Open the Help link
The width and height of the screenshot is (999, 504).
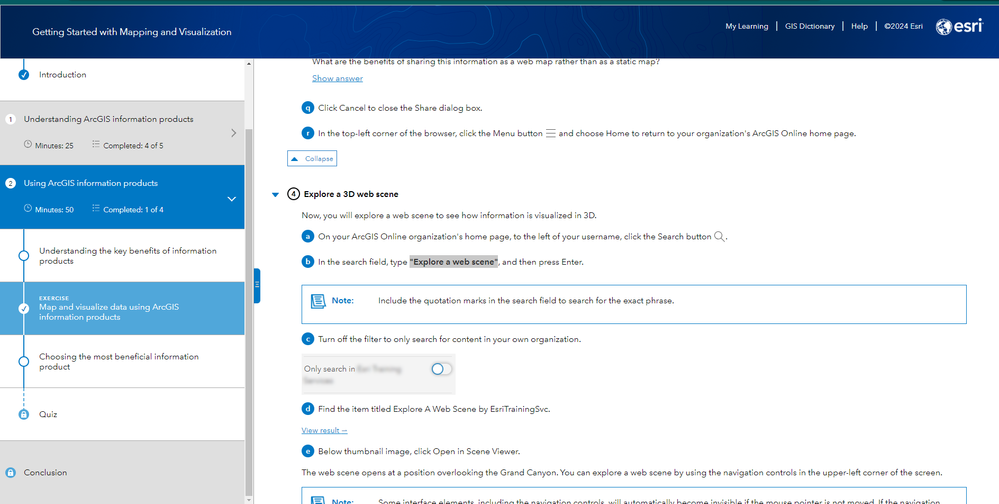(x=859, y=26)
